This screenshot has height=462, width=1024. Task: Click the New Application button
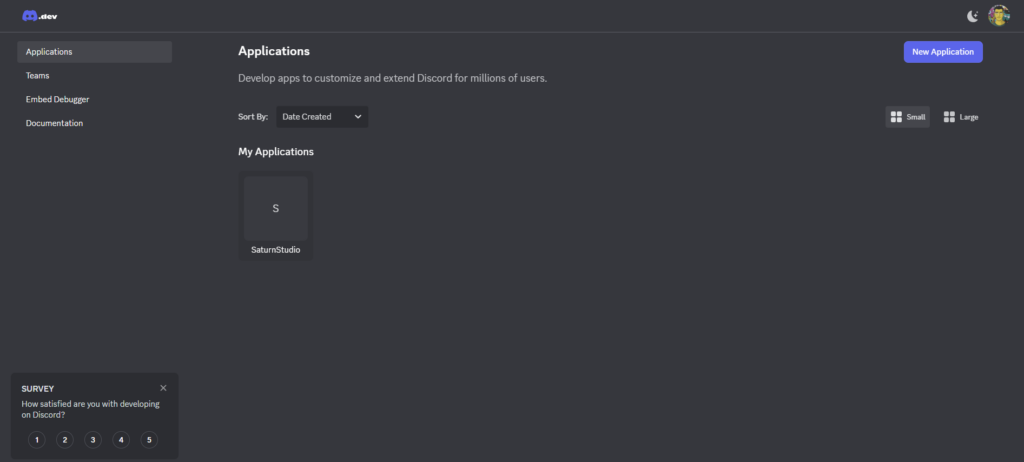pyautogui.click(x=943, y=52)
